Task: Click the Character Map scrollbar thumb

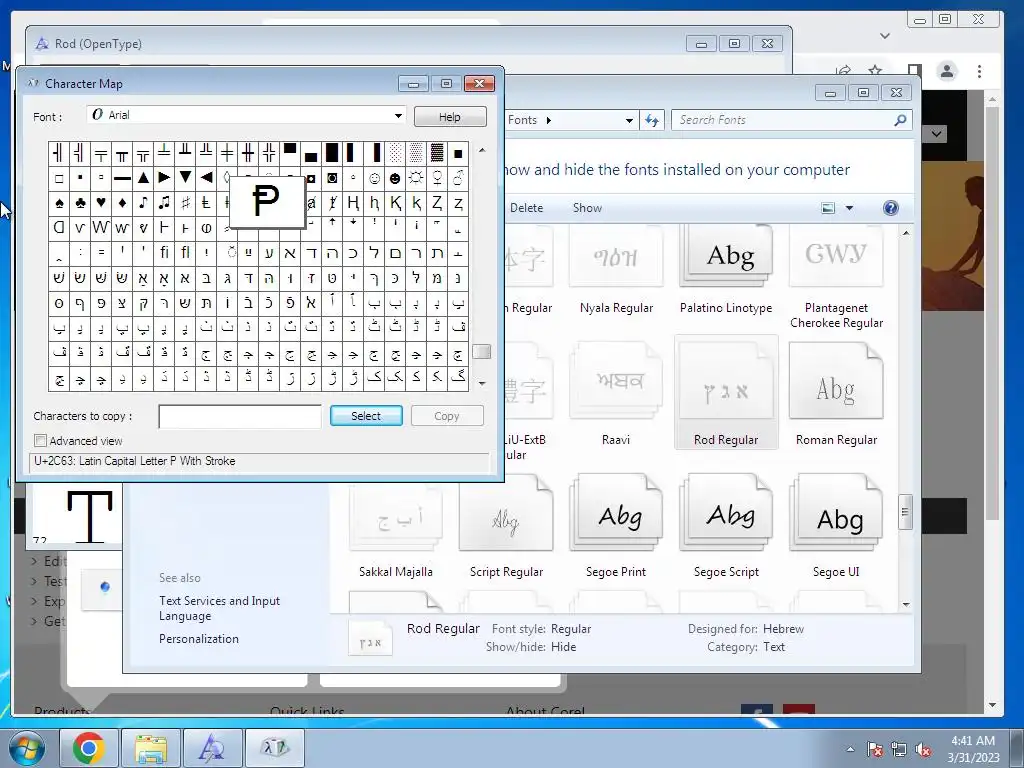Action: pyautogui.click(x=481, y=352)
